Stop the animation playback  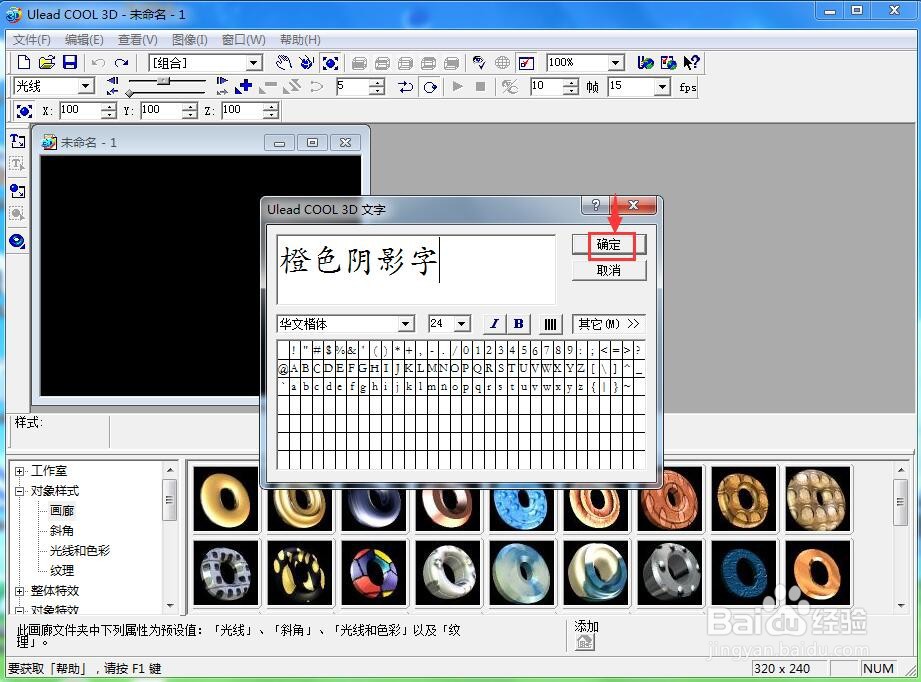(480, 86)
